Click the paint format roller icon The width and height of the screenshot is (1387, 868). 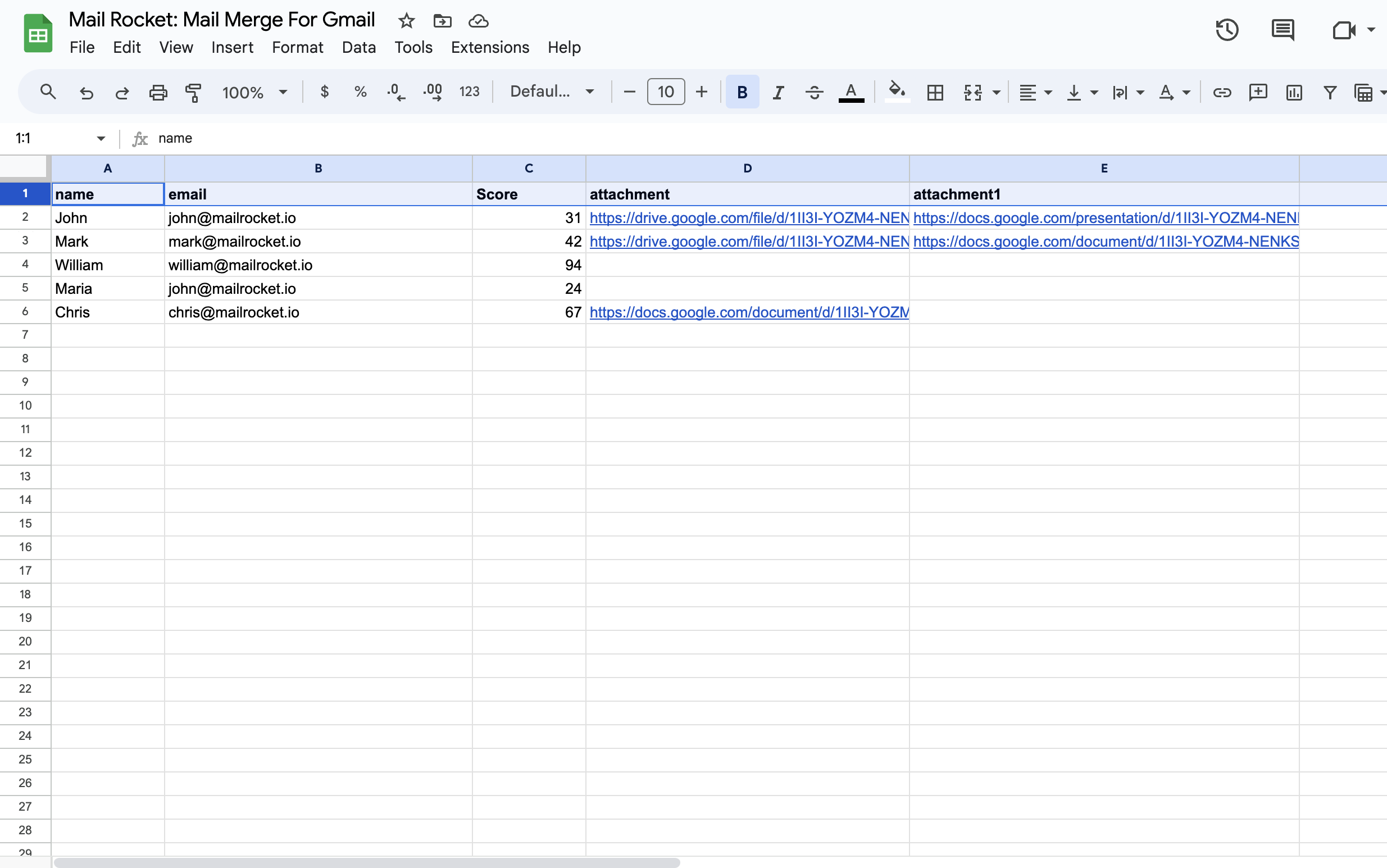[193, 92]
